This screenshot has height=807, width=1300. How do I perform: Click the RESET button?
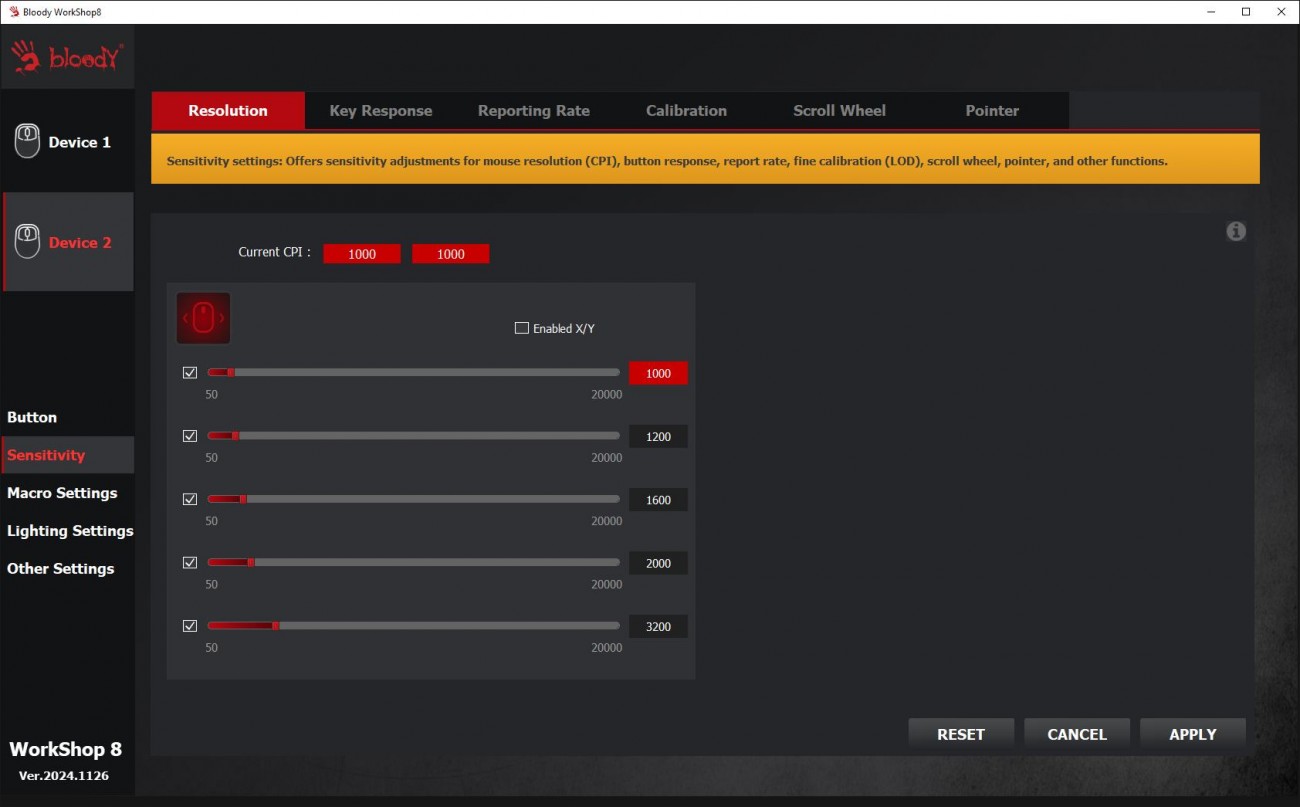pyautogui.click(x=960, y=734)
